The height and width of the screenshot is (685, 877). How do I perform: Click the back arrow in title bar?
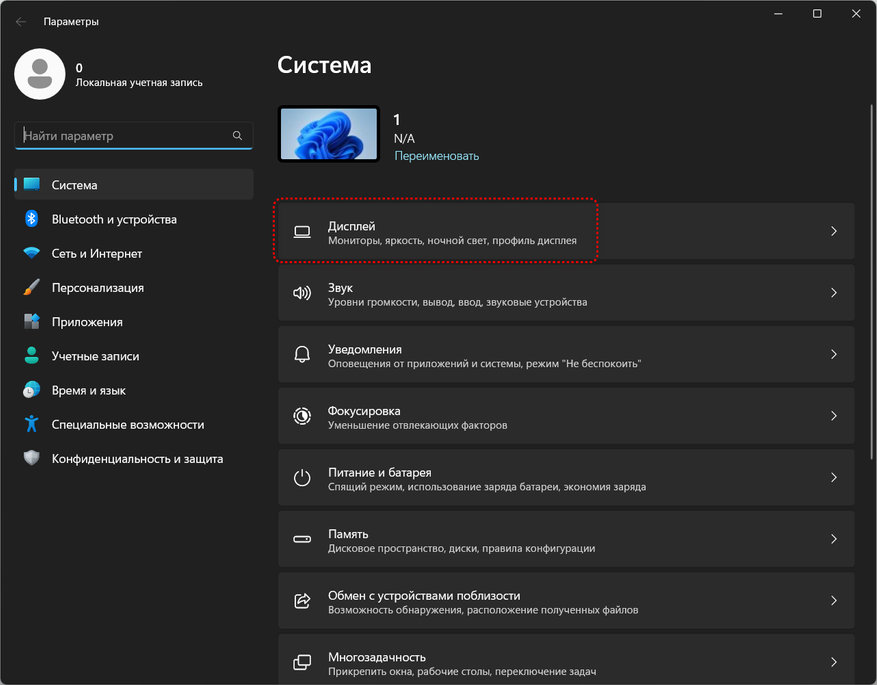click(x=21, y=21)
